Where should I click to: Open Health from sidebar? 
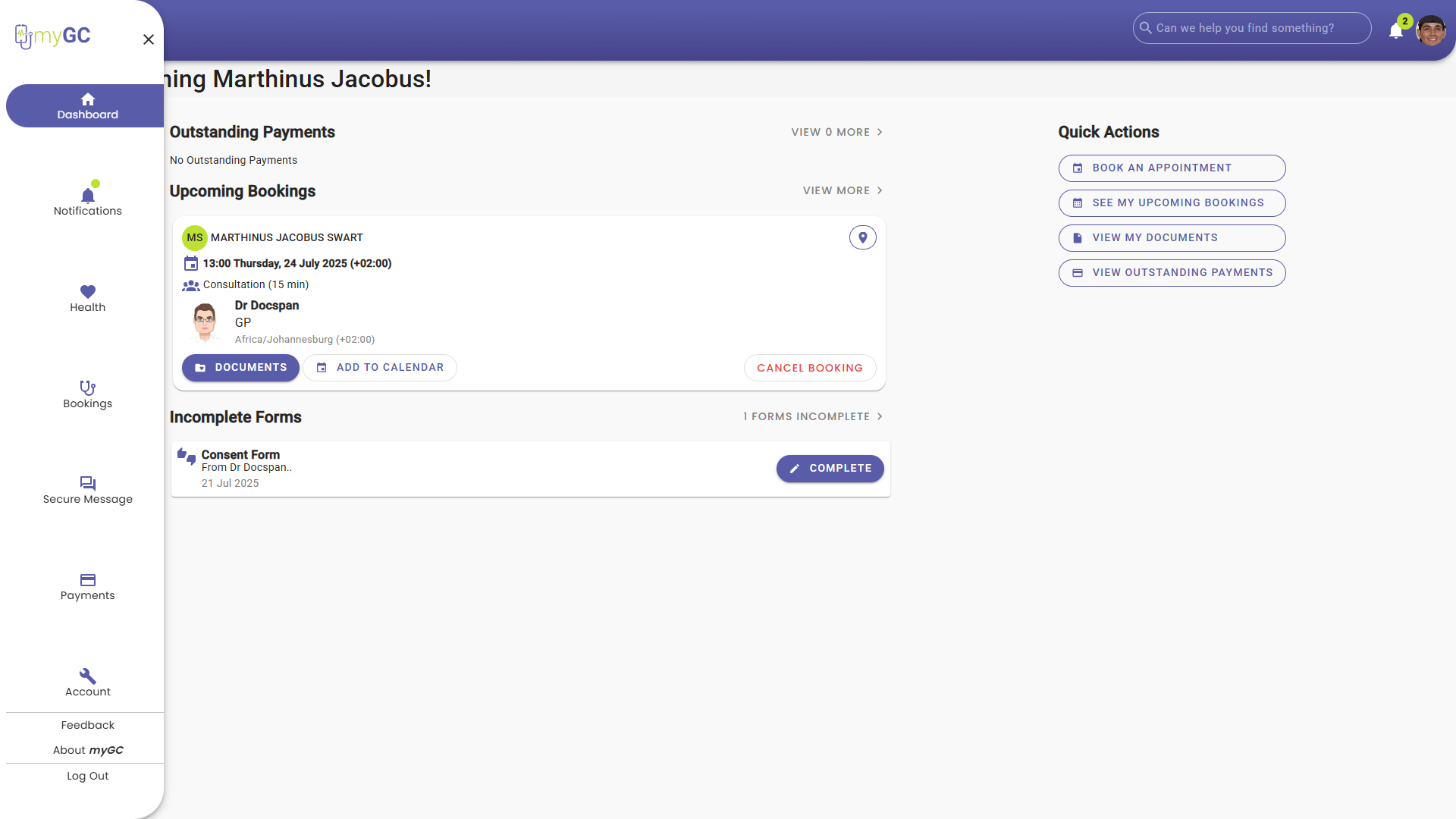click(x=87, y=298)
